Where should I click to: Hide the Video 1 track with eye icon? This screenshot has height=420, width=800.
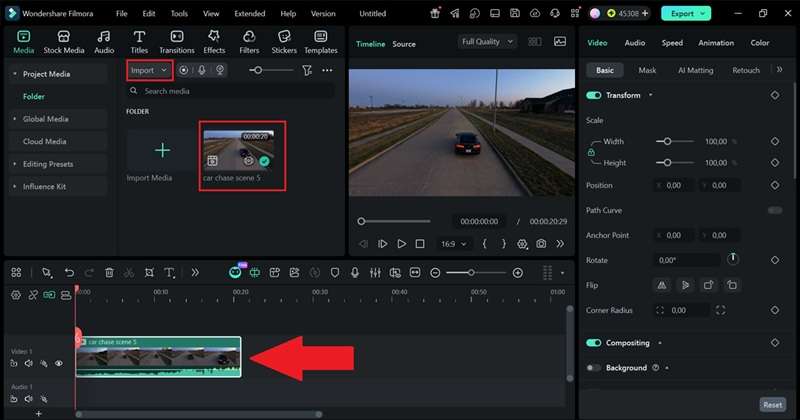59,363
